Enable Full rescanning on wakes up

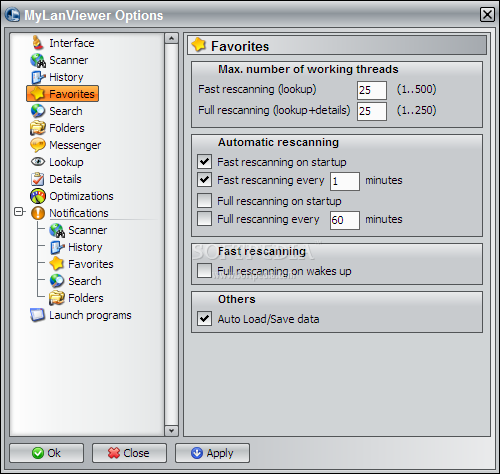[x=204, y=271]
